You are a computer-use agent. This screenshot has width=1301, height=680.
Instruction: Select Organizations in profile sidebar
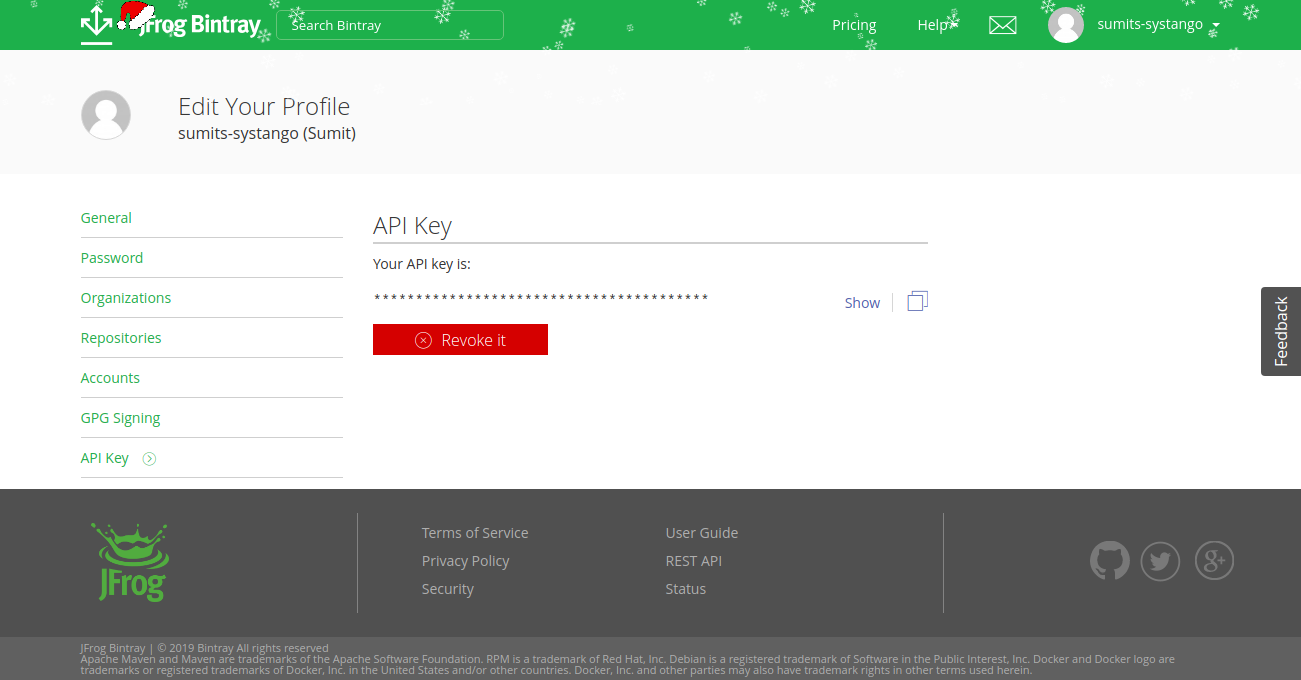[x=126, y=298]
